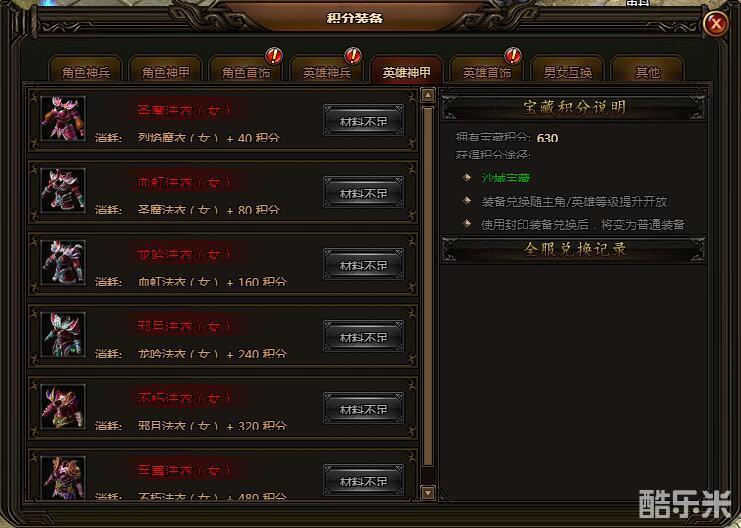Select the bottom 至尊法衣(女) armor icon

(x=63, y=478)
